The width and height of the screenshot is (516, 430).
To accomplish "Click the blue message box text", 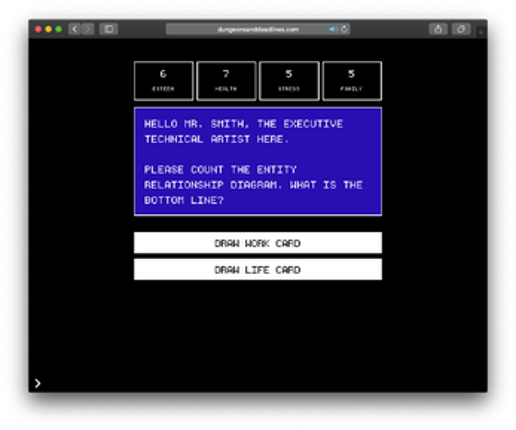I will (x=258, y=162).
